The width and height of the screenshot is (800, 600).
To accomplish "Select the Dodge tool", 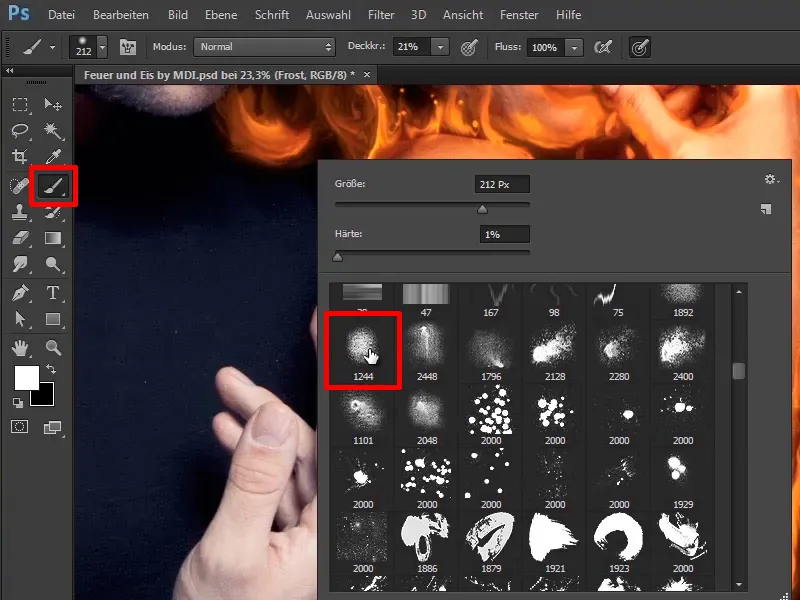I will [53, 264].
